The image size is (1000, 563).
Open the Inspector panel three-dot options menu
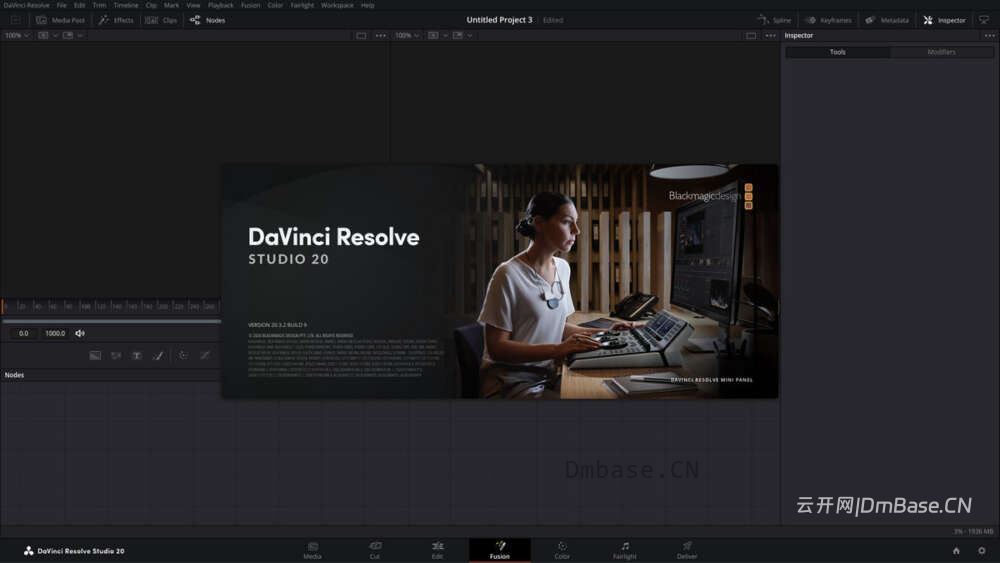point(989,35)
